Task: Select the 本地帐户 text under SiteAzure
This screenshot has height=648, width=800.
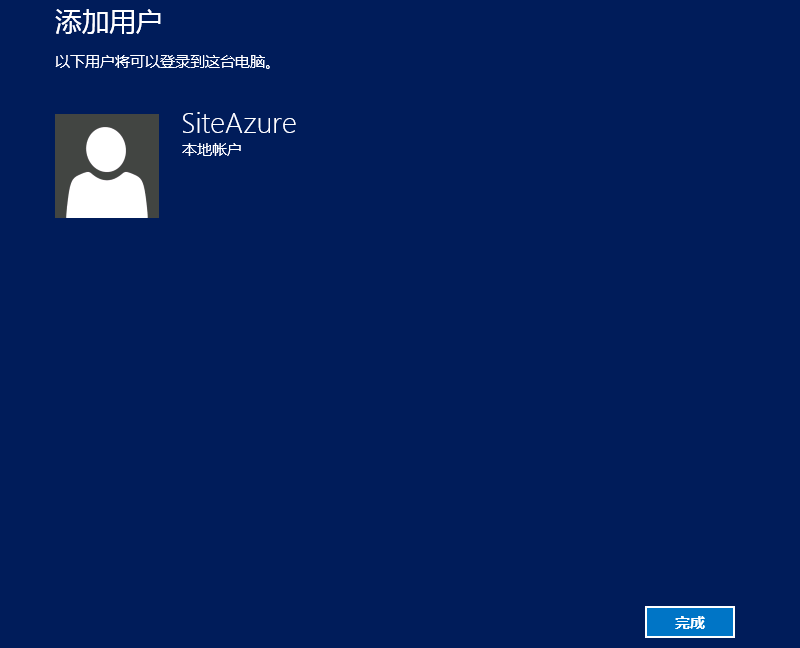Action: [212, 150]
